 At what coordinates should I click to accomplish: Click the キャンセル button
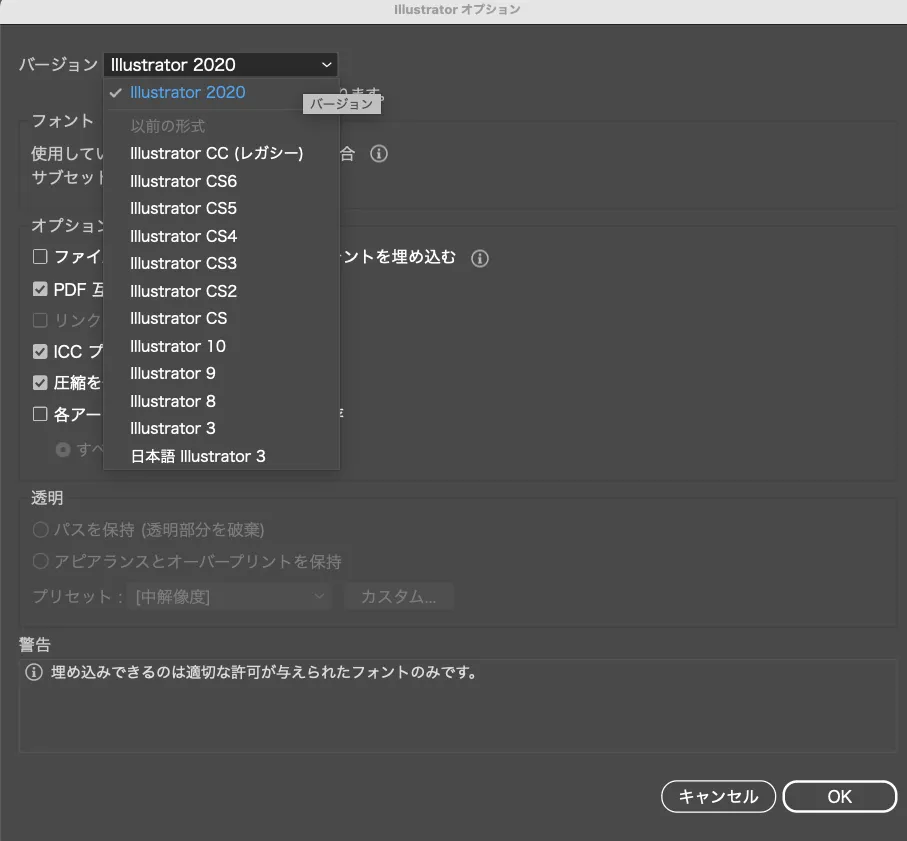click(x=718, y=796)
